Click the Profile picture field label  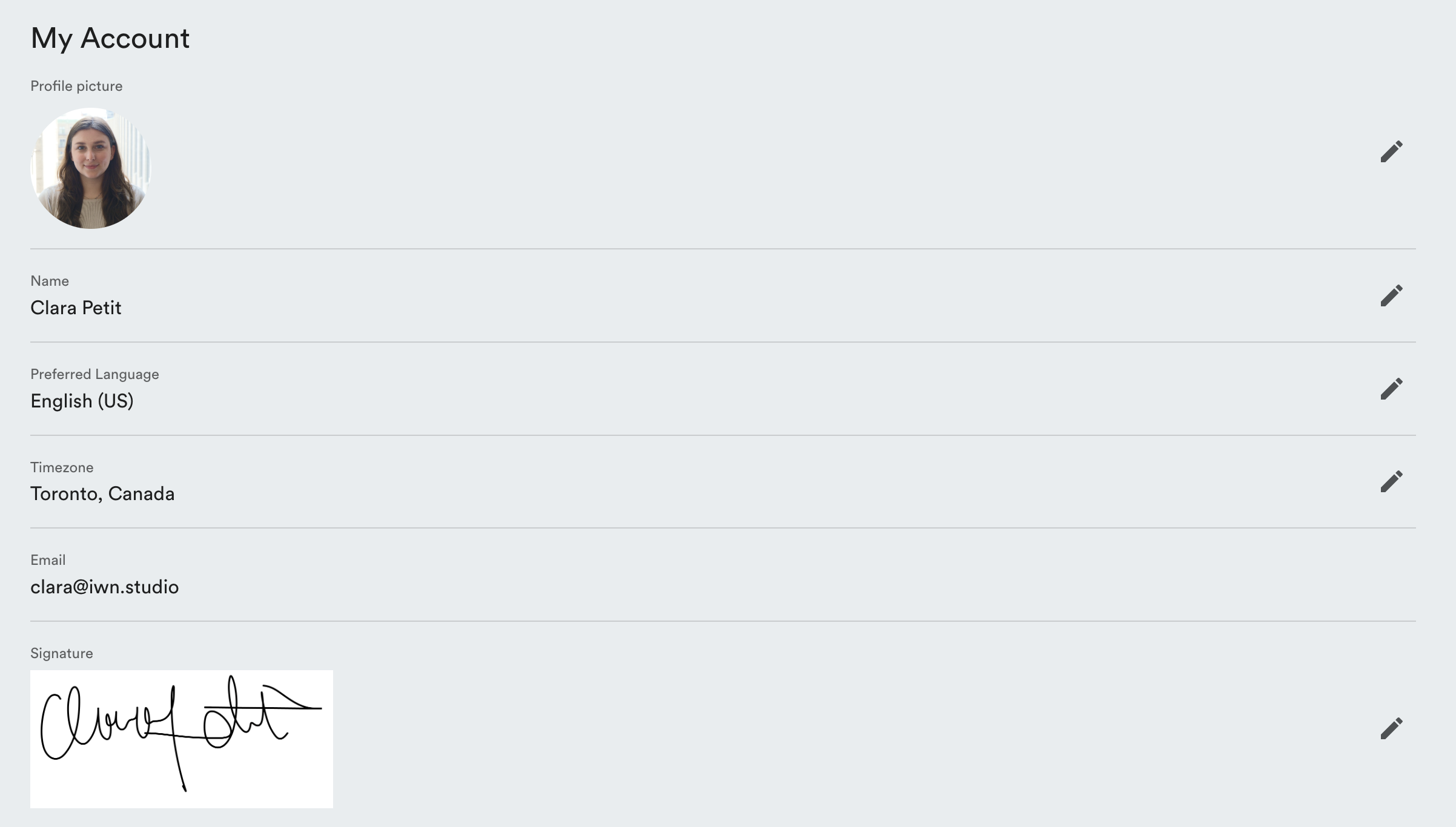coord(76,86)
